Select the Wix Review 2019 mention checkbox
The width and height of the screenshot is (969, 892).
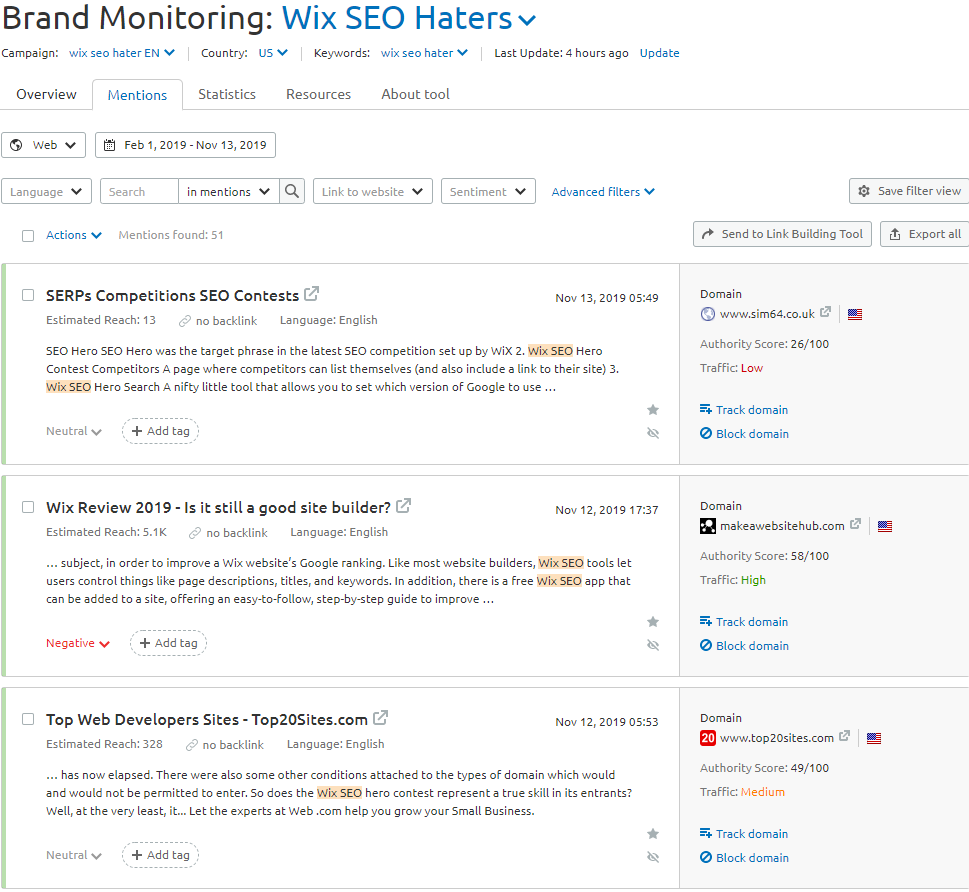point(27,507)
